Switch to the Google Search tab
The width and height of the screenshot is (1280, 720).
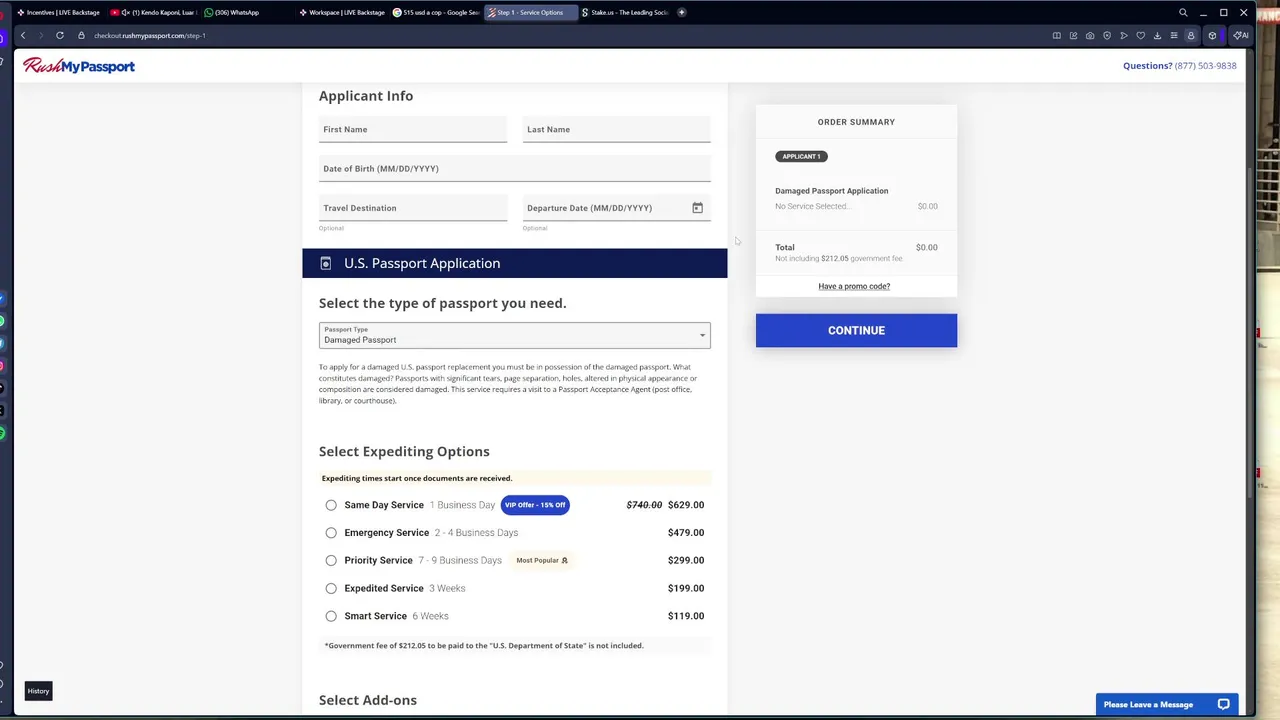point(436,13)
